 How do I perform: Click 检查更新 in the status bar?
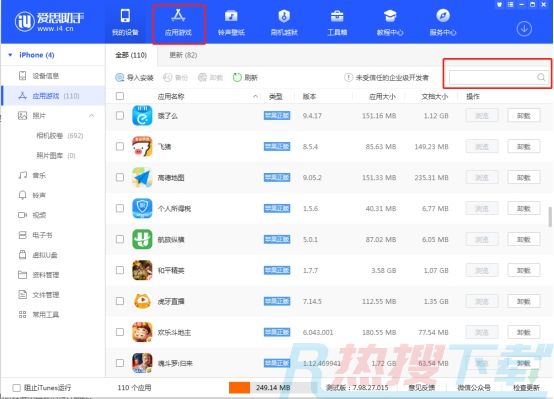point(526,388)
